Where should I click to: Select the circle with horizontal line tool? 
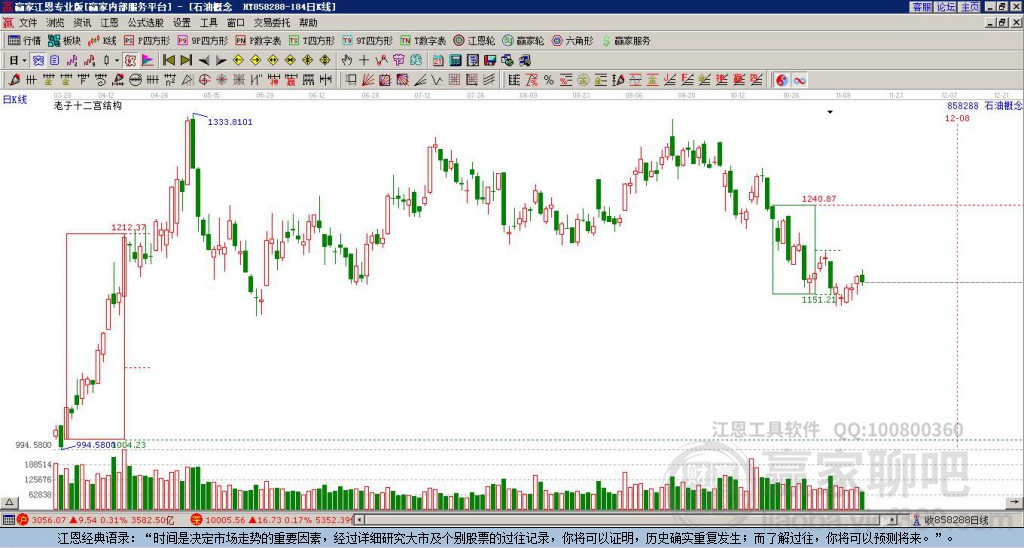click(135, 80)
